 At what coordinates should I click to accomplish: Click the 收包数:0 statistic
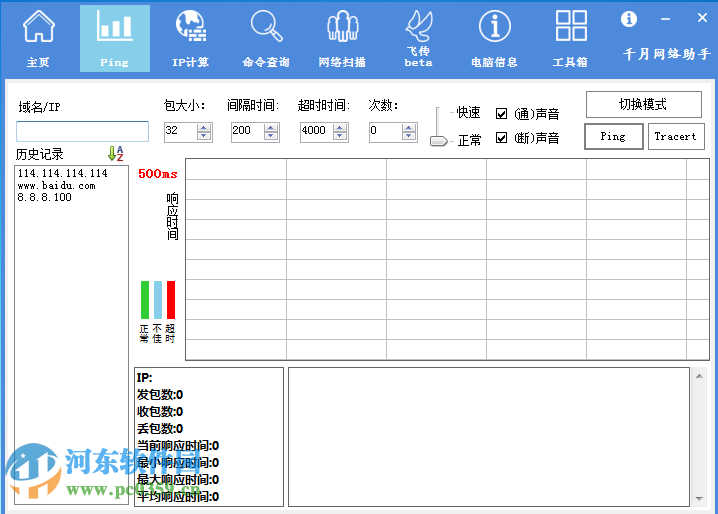(160, 411)
